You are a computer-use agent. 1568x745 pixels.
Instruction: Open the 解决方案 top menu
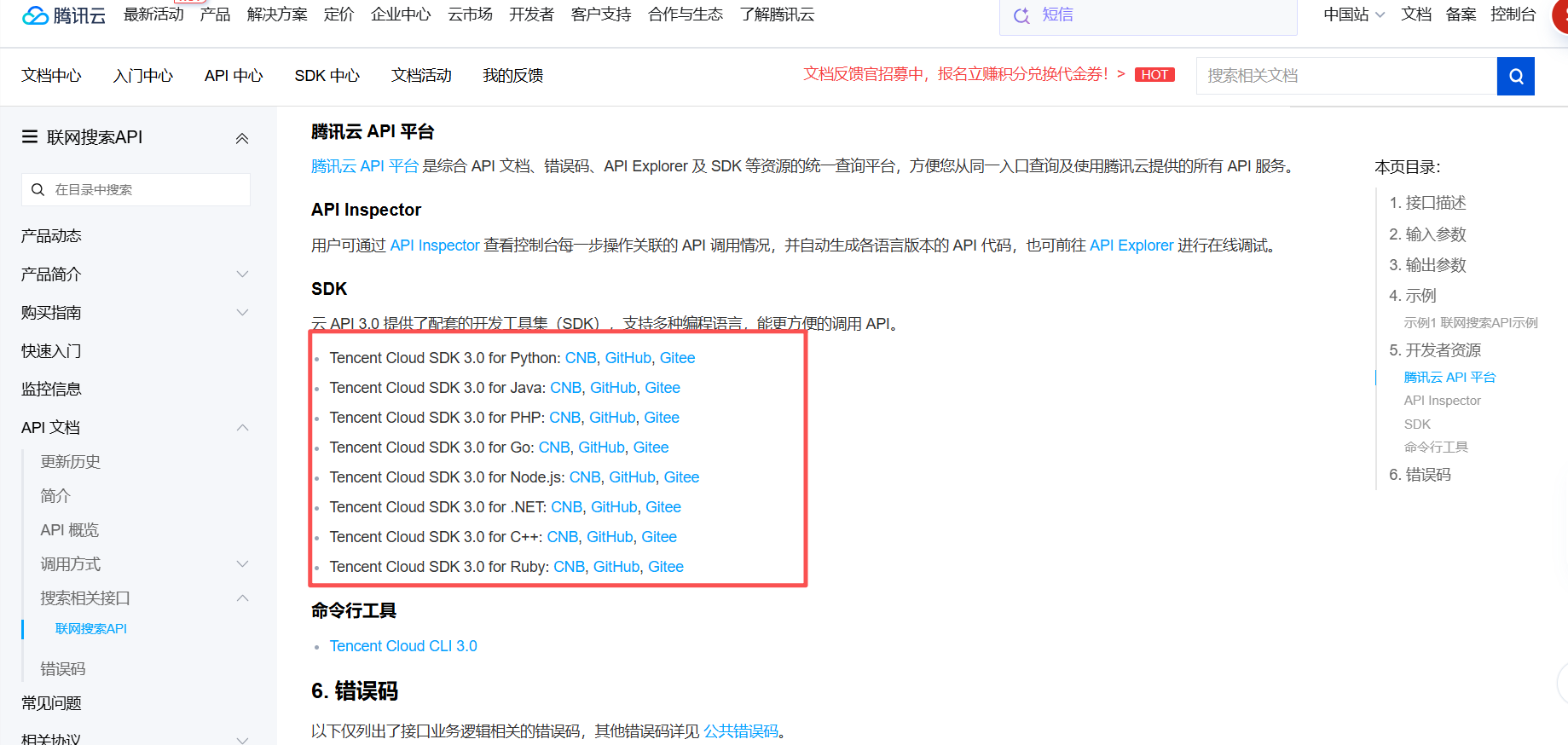coord(277,14)
